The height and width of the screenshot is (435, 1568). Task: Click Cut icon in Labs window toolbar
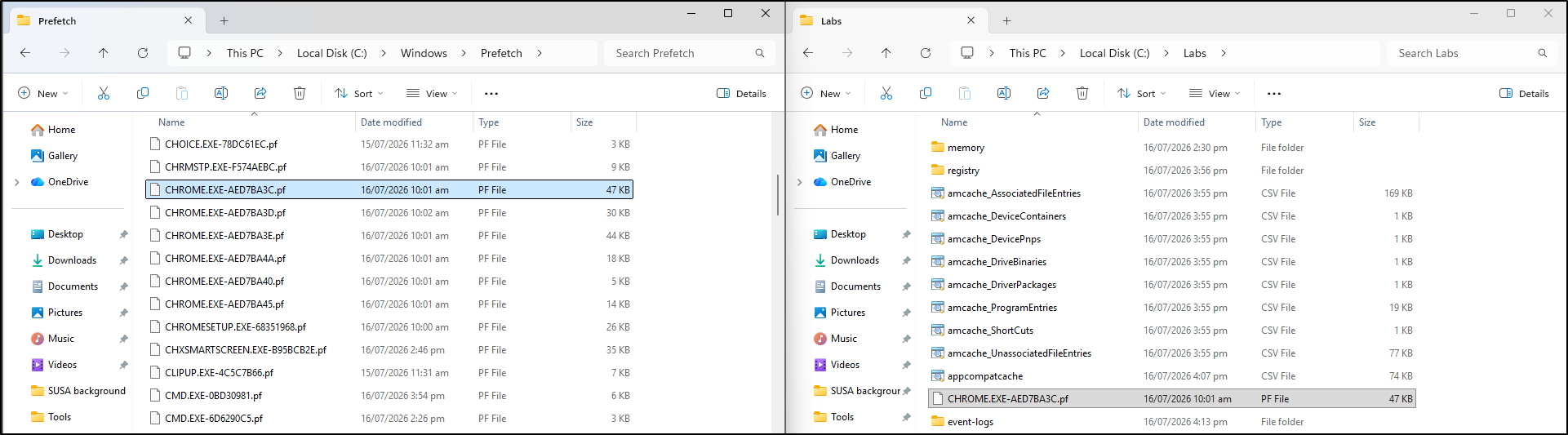click(x=886, y=93)
